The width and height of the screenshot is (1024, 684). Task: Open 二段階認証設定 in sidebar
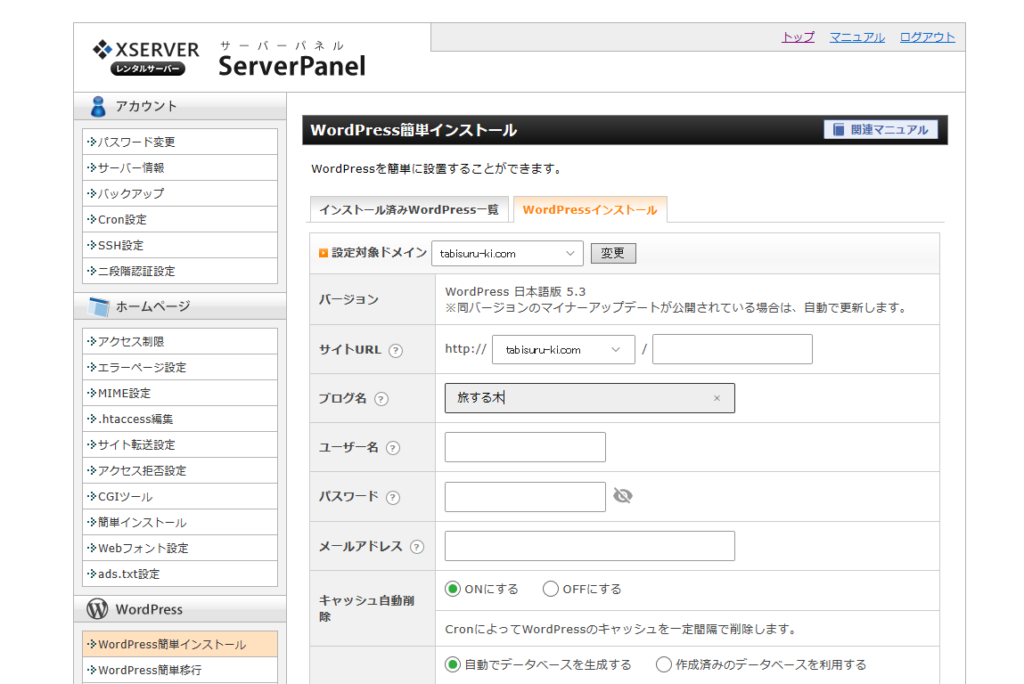pos(180,270)
